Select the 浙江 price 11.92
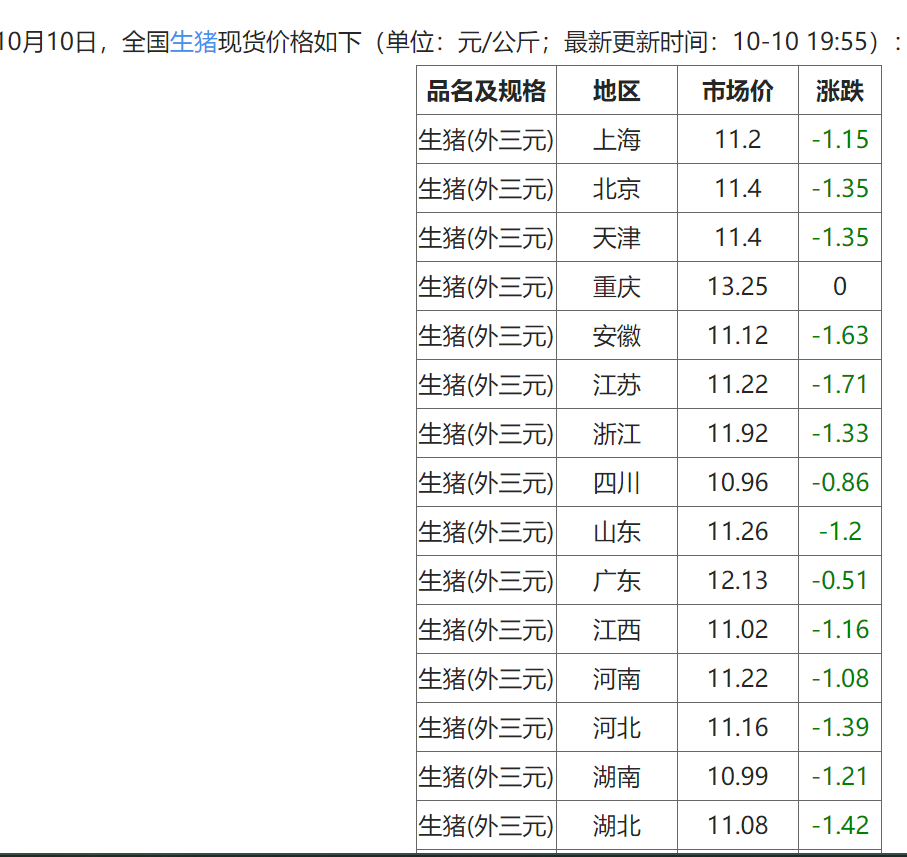The width and height of the screenshot is (907, 857). (x=738, y=434)
